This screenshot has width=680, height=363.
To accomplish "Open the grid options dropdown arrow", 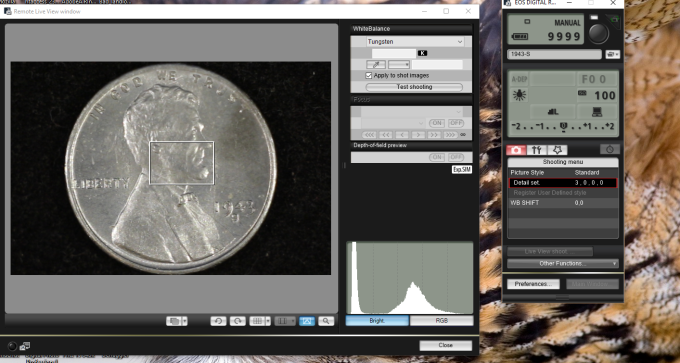I will point(268,321).
